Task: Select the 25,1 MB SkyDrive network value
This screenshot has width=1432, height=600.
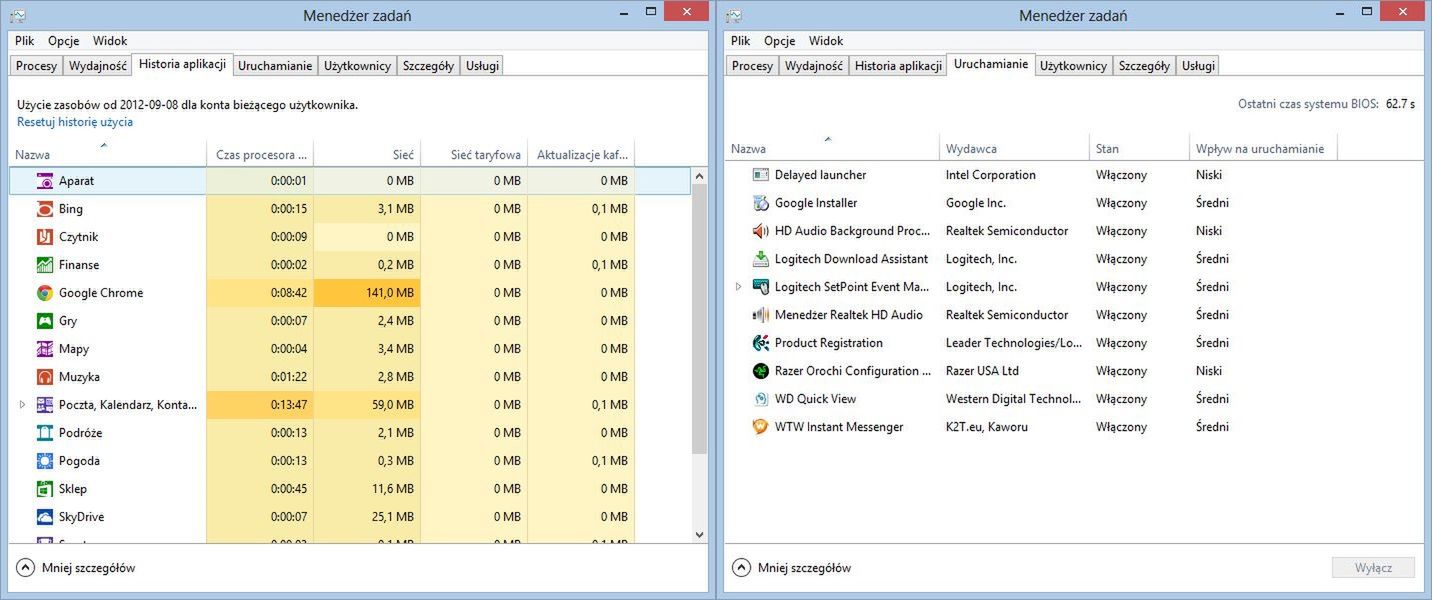Action: pos(392,517)
